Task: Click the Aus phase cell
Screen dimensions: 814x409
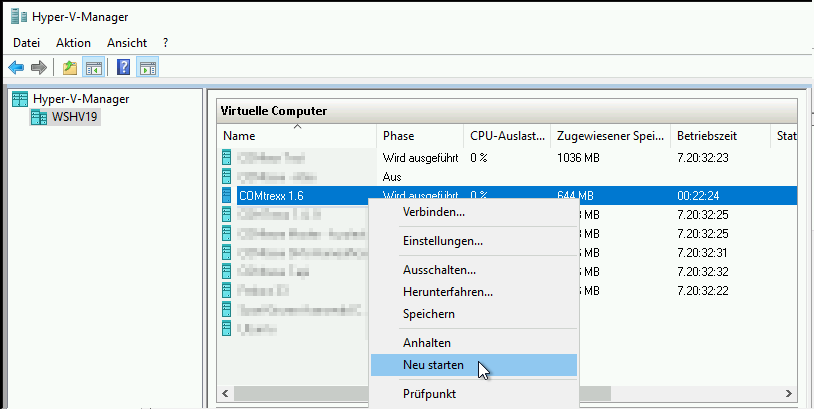Action: click(x=392, y=176)
